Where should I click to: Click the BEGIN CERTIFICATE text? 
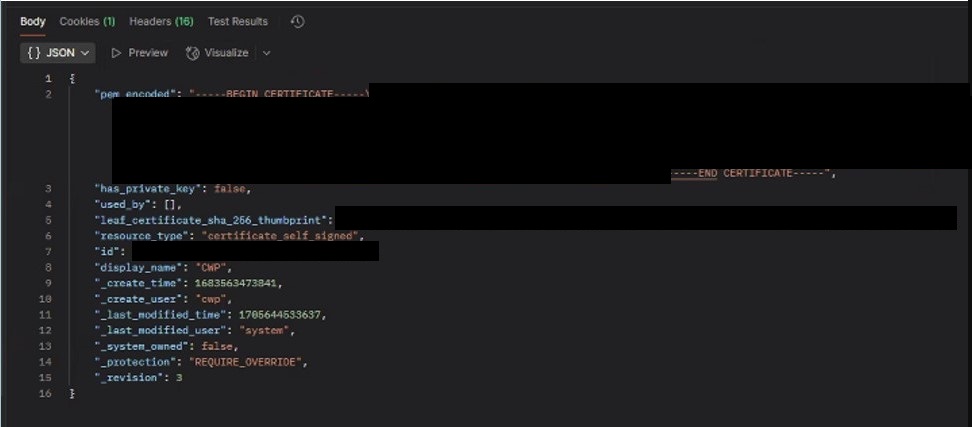click(x=280, y=94)
